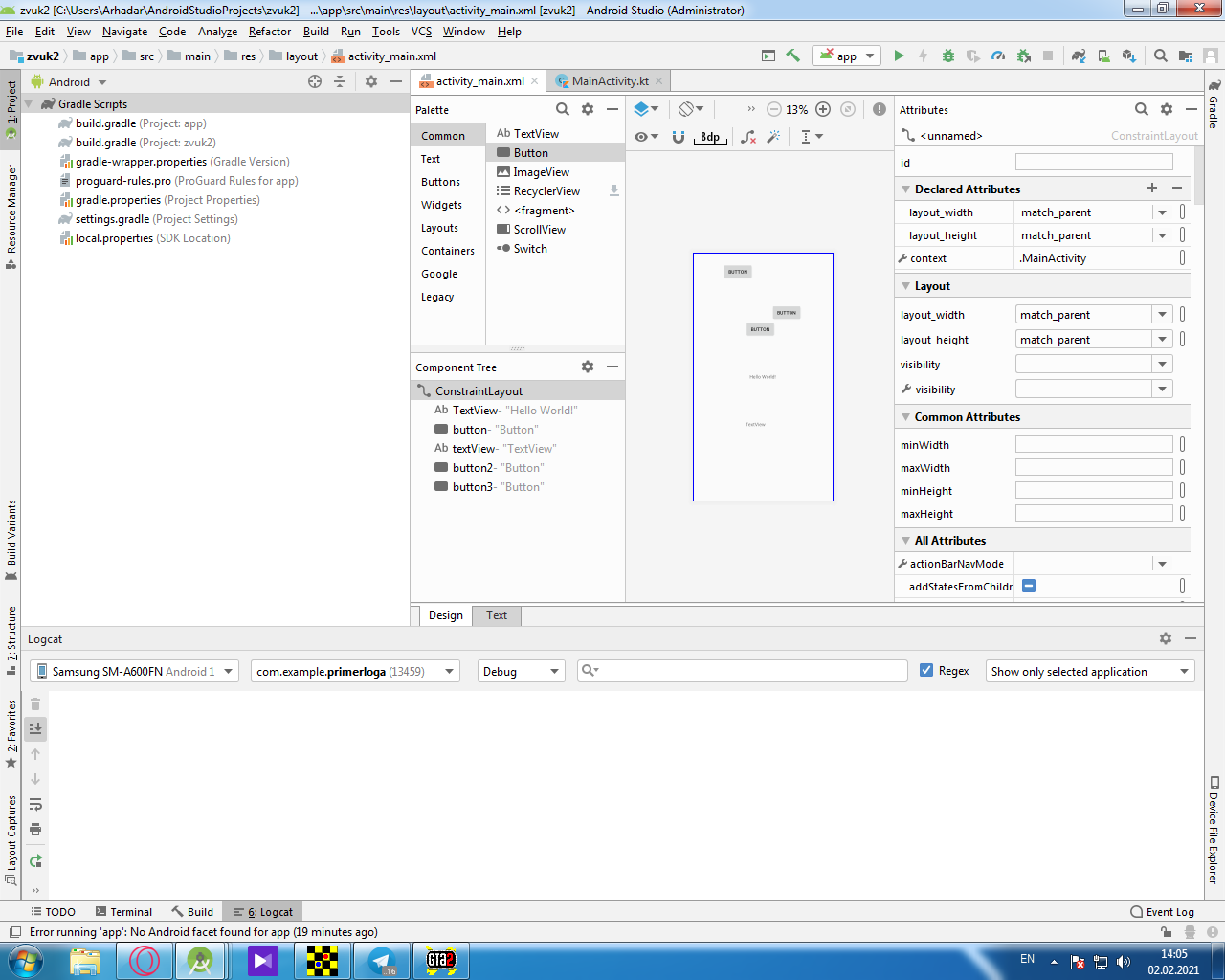Toggle the Event Log tool window
This screenshot has width=1225, height=980.
[1162, 912]
